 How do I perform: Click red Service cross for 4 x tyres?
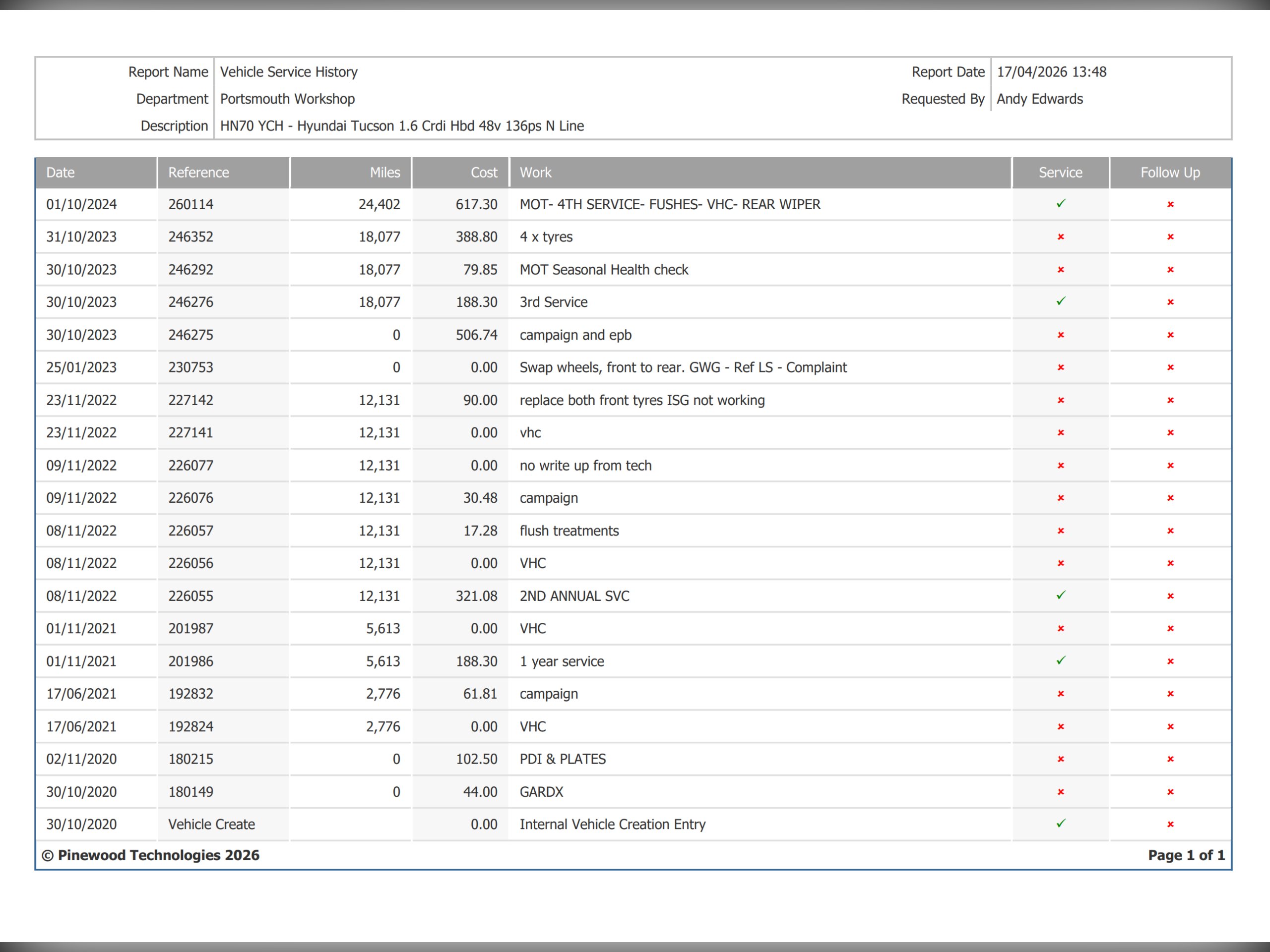tap(1061, 237)
